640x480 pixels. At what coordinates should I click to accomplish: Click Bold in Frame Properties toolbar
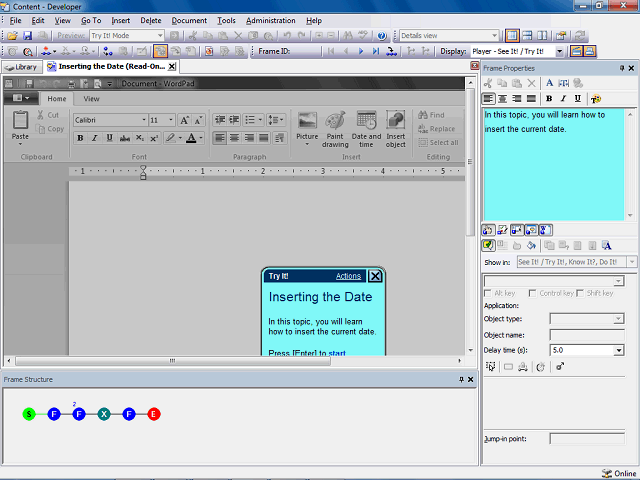549,99
